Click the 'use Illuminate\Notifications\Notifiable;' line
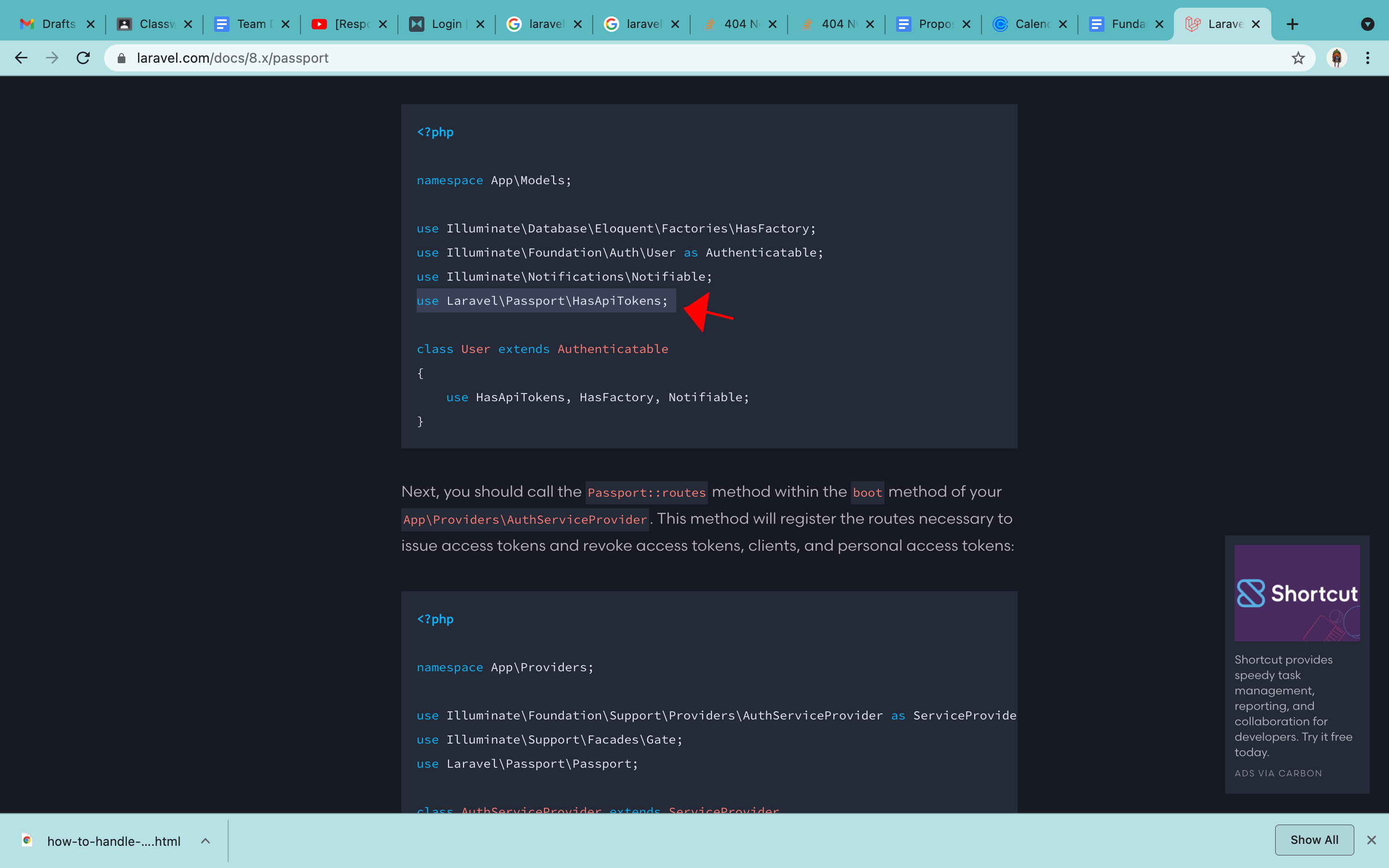Screen dimensions: 1389x868 564,277
